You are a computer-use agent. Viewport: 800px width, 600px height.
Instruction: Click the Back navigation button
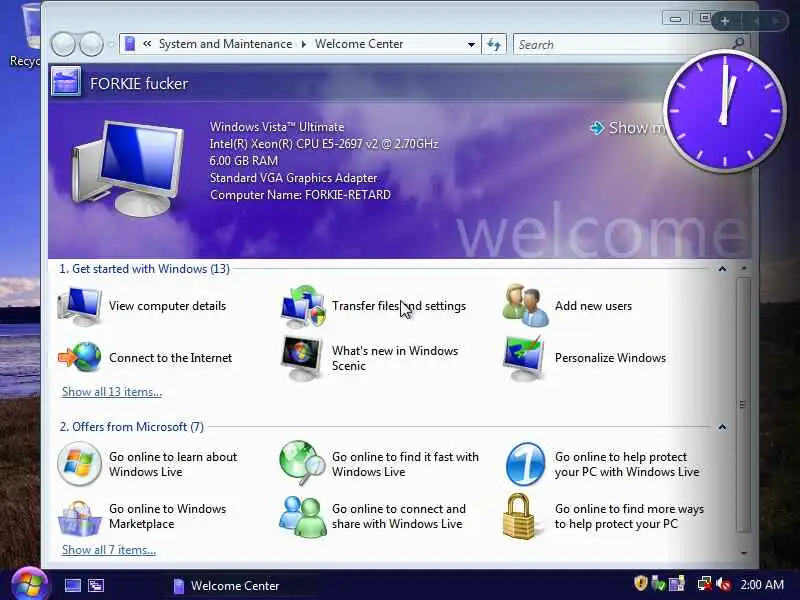point(63,44)
